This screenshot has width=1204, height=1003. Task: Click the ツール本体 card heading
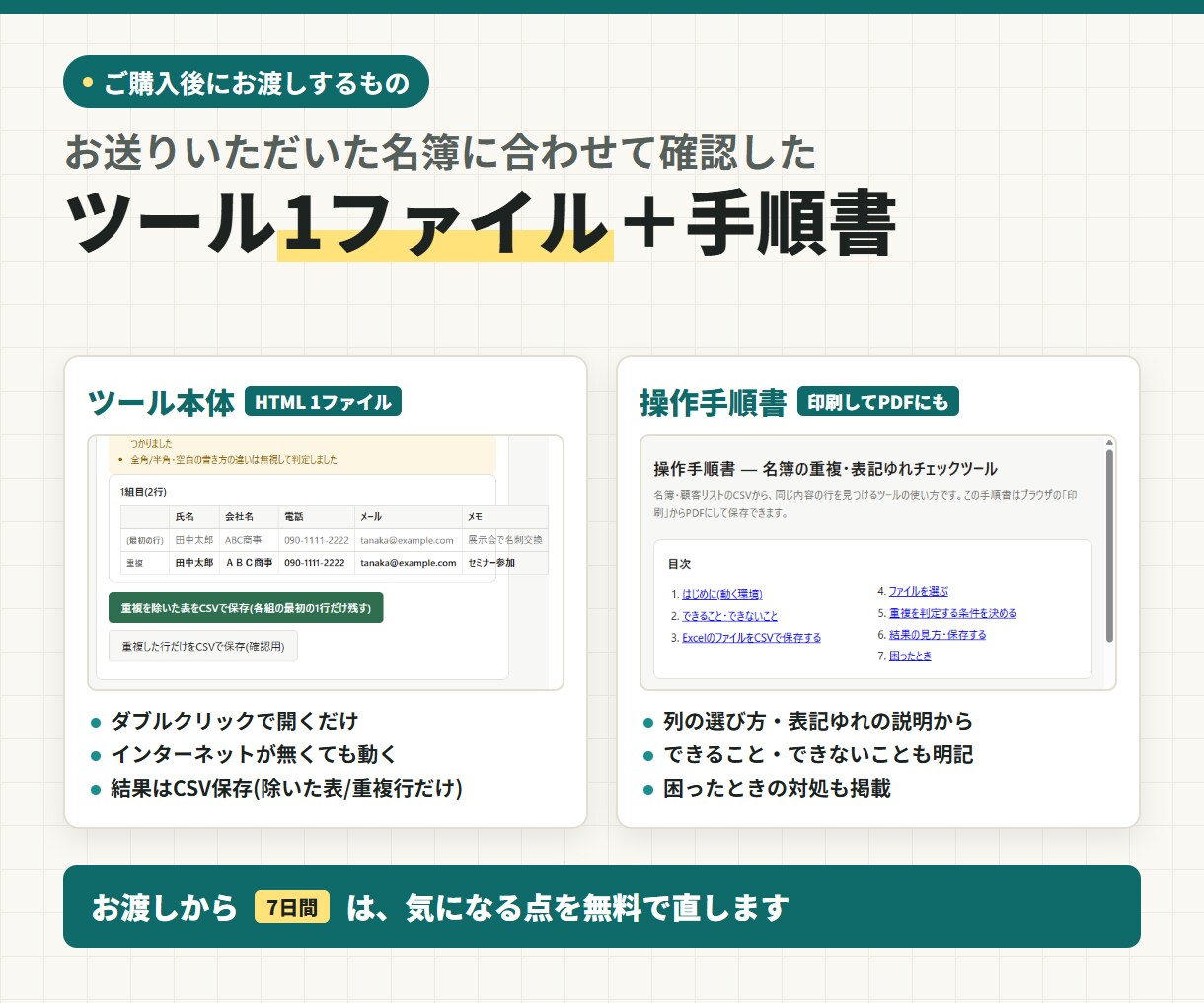coord(162,403)
